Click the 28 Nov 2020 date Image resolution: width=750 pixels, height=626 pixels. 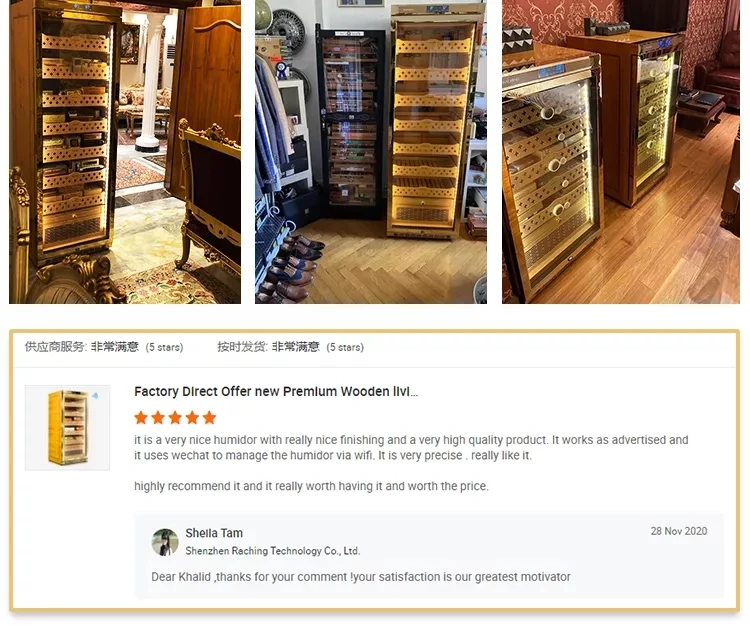click(x=679, y=531)
